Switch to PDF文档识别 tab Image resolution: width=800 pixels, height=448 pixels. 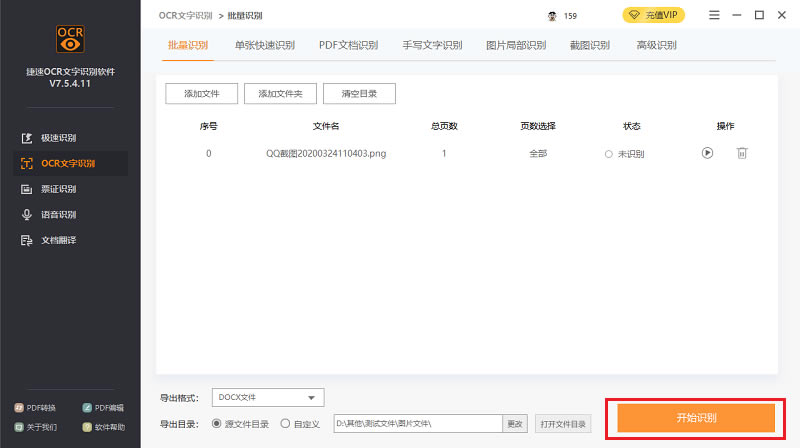point(348,45)
